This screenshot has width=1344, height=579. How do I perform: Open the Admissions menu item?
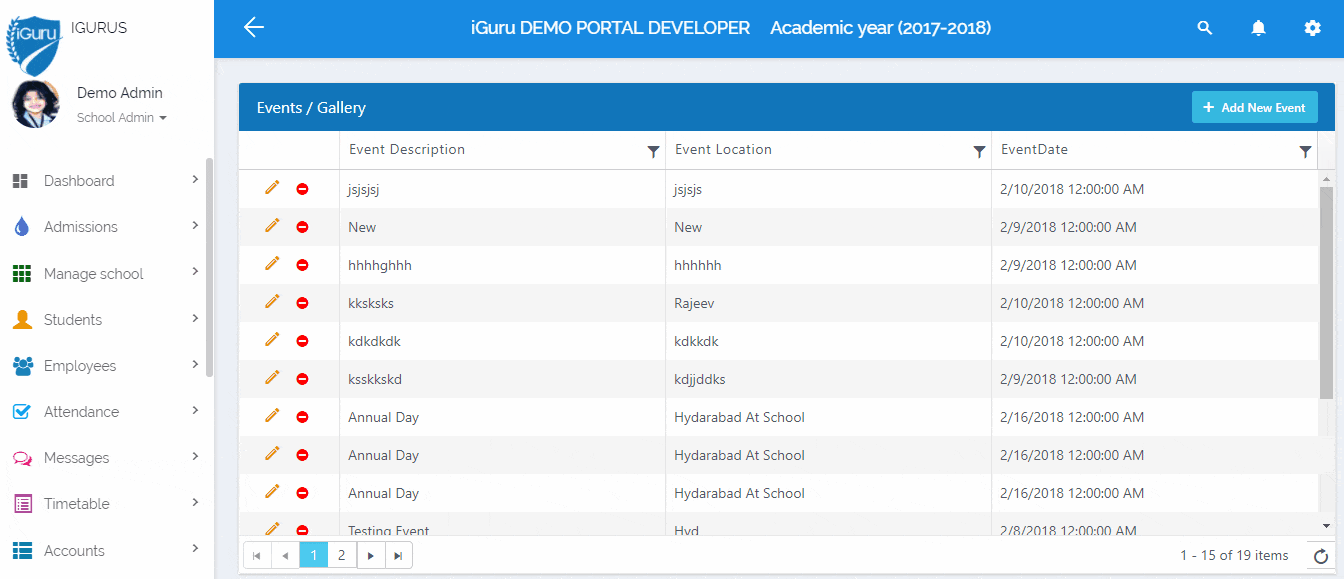pos(104,227)
